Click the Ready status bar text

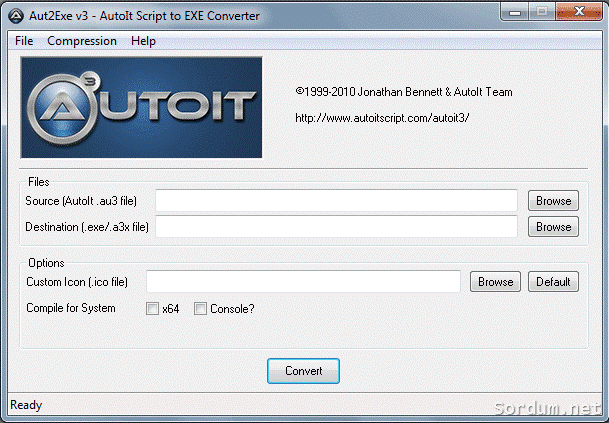[x=26, y=405]
